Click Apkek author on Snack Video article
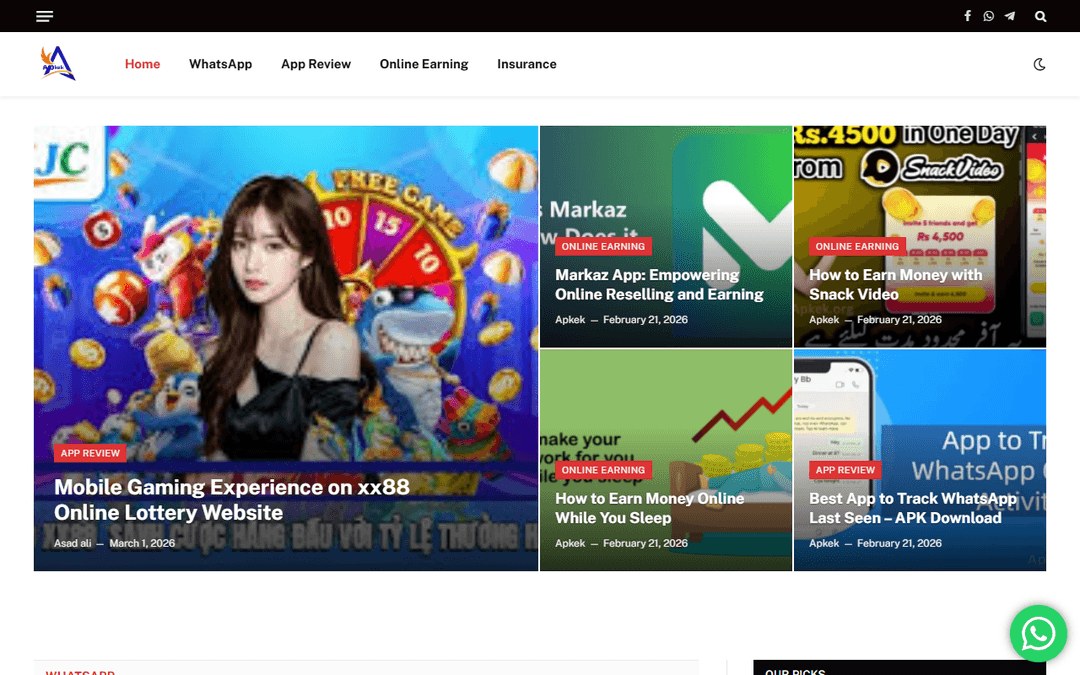This screenshot has height=675, width=1080. tap(824, 320)
